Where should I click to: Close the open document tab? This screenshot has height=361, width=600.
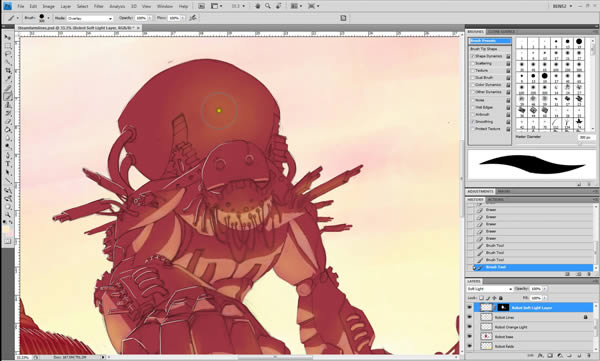pos(138,28)
